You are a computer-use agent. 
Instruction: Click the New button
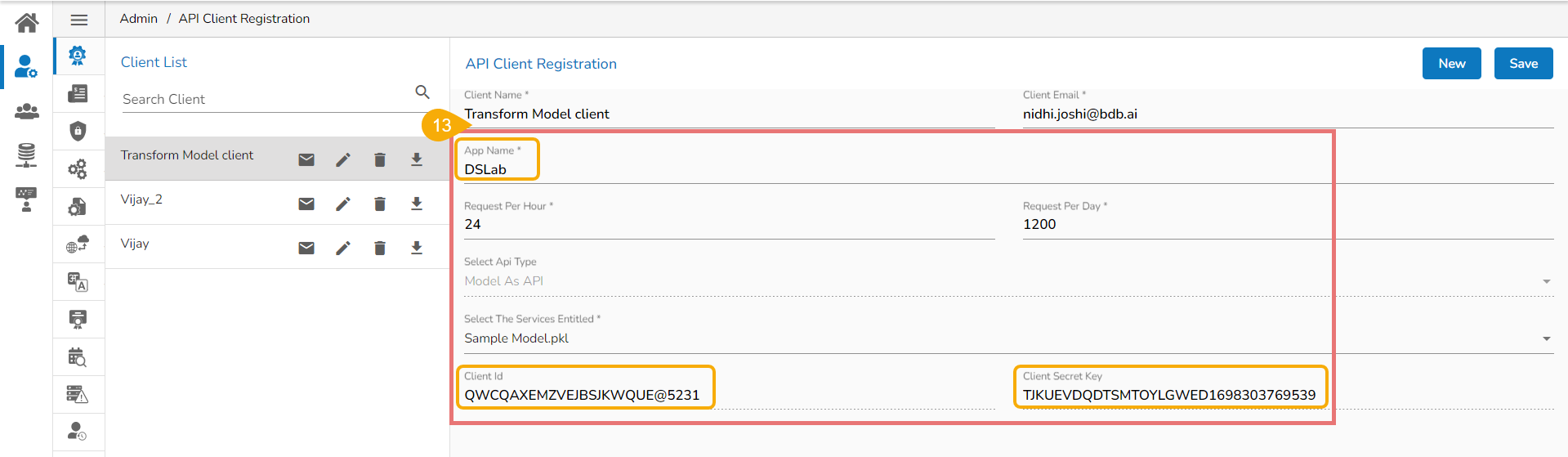[1451, 64]
